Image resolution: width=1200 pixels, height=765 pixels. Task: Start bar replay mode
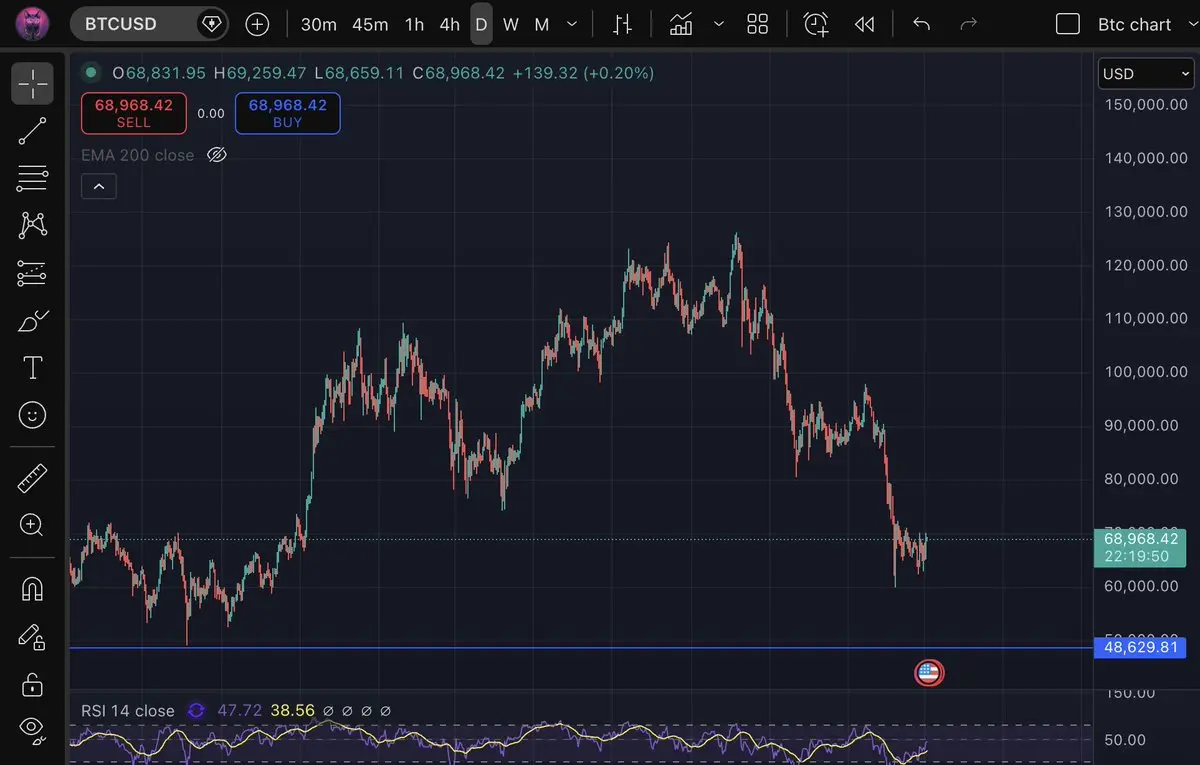(x=864, y=24)
